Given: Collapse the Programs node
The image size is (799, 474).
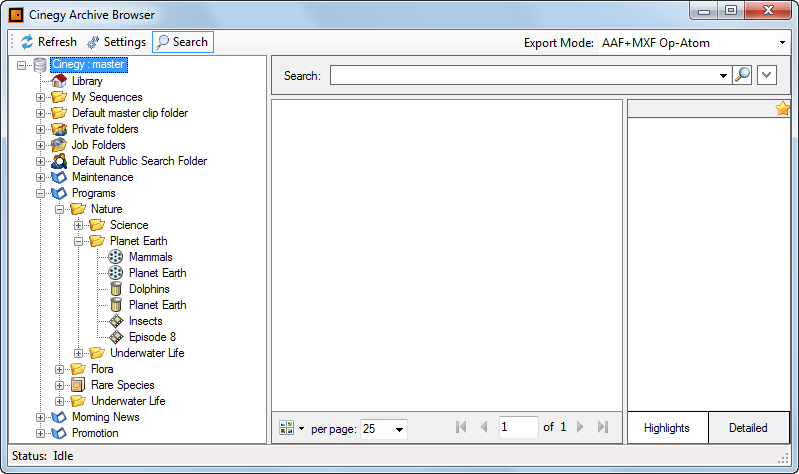Looking at the screenshot, I should (40, 194).
